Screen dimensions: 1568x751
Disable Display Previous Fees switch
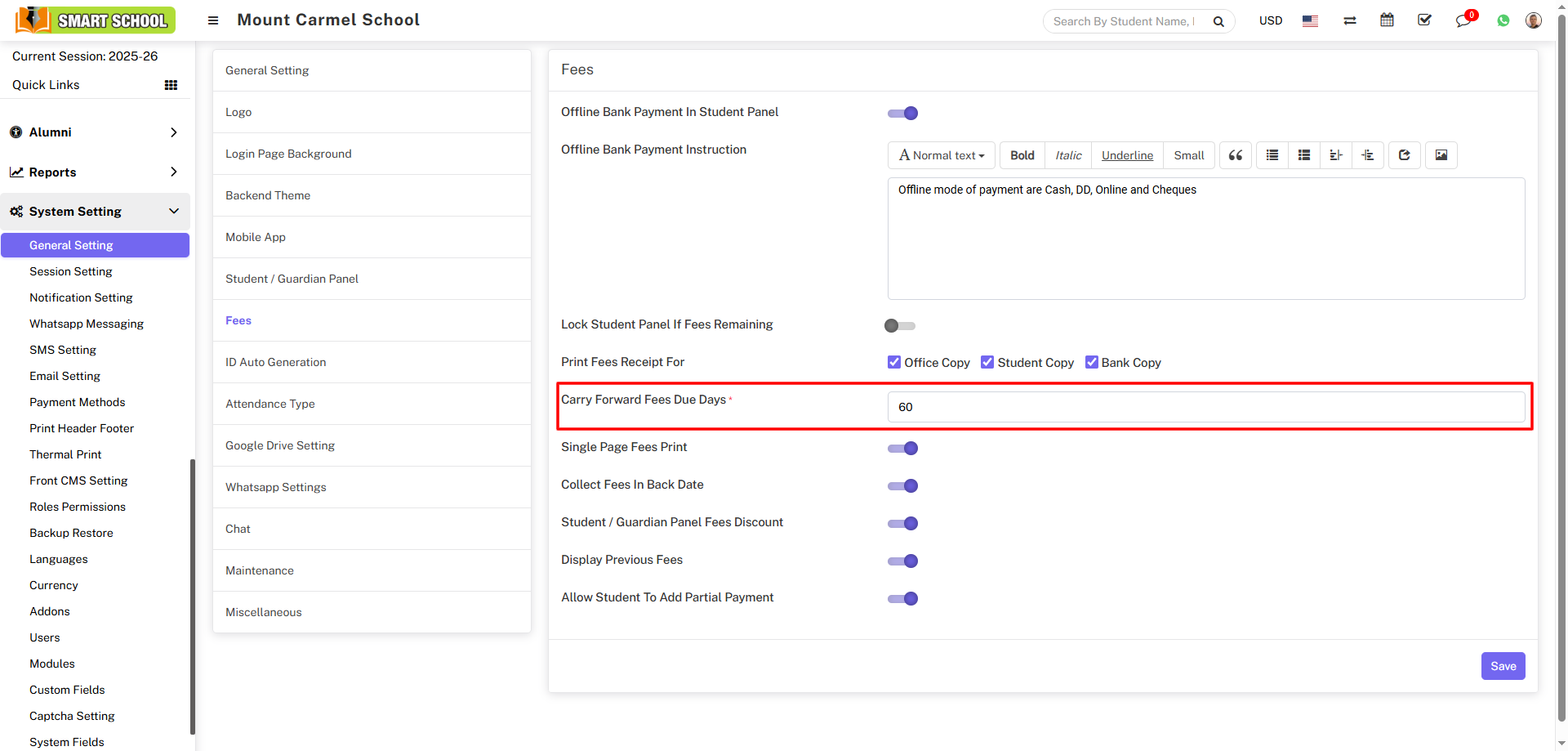point(903,561)
